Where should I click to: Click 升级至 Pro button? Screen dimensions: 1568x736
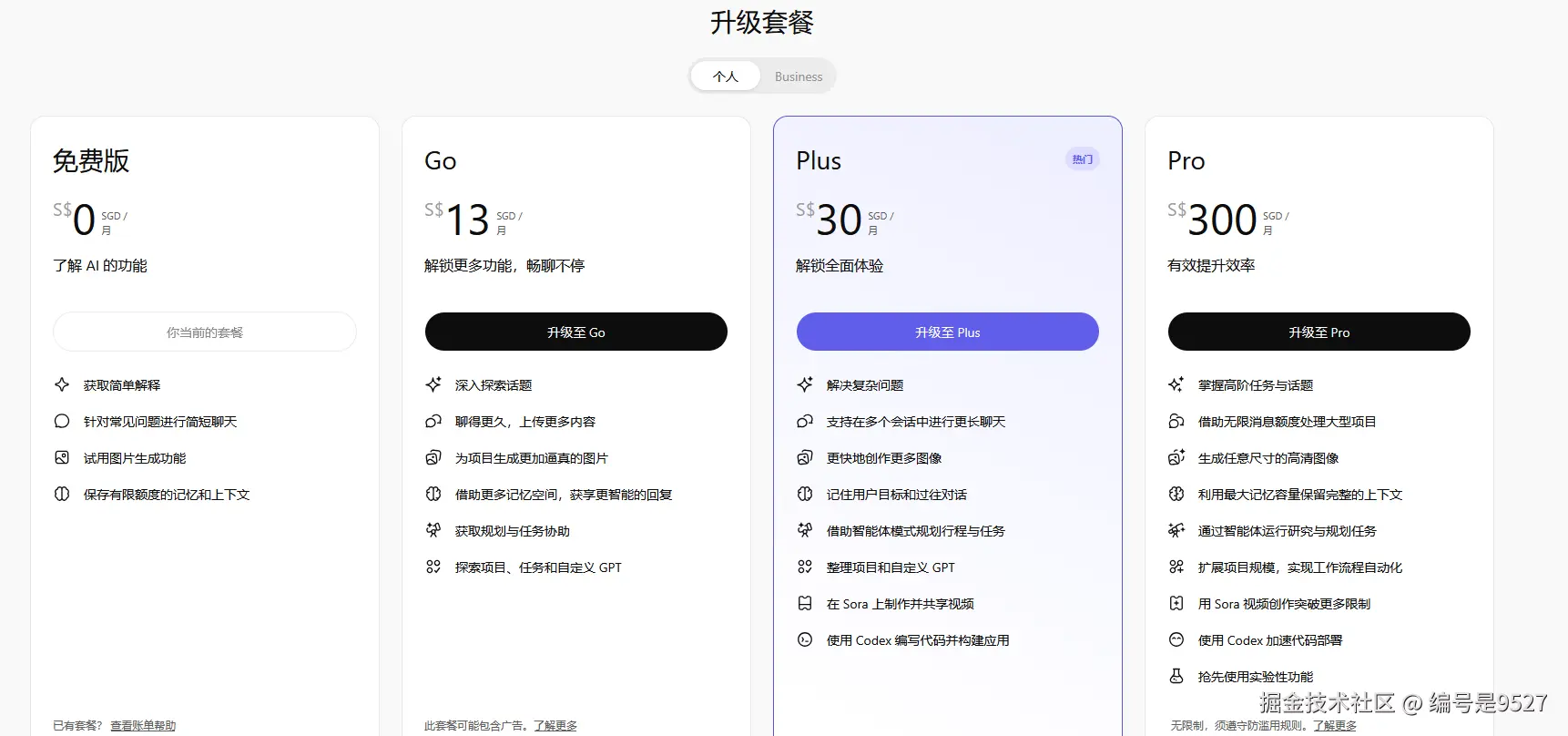coord(1319,332)
